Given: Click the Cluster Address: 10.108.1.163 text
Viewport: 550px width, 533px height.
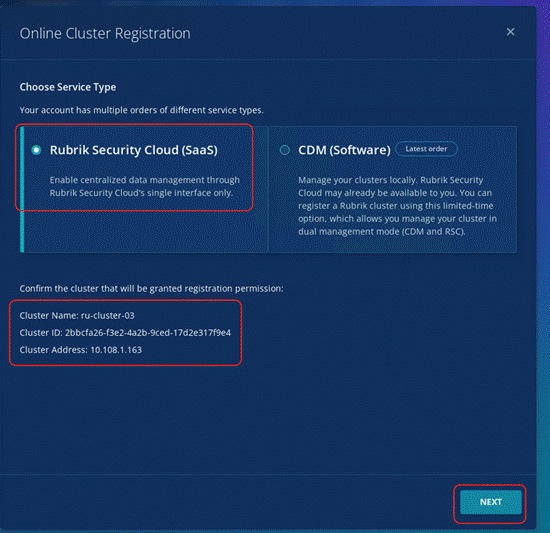Looking at the screenshot, I should coord(81,350).
